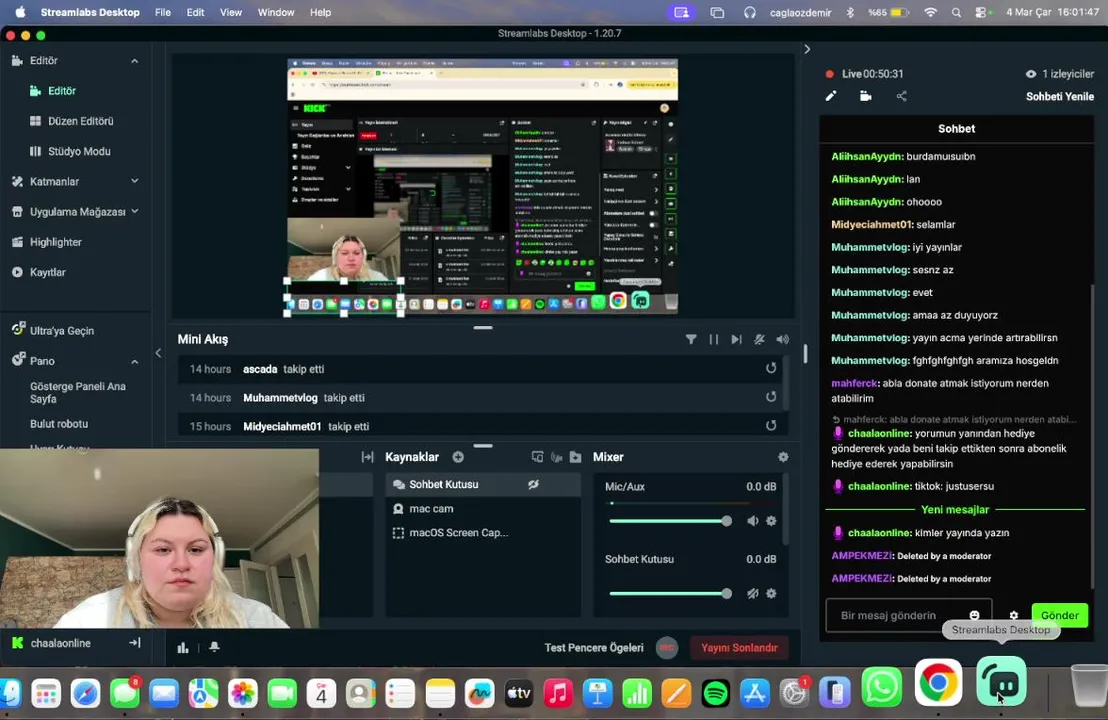Collapse the Pano sidebar section chevron
The width and height of the screenshot is (1108, 720).
point(134,361)
